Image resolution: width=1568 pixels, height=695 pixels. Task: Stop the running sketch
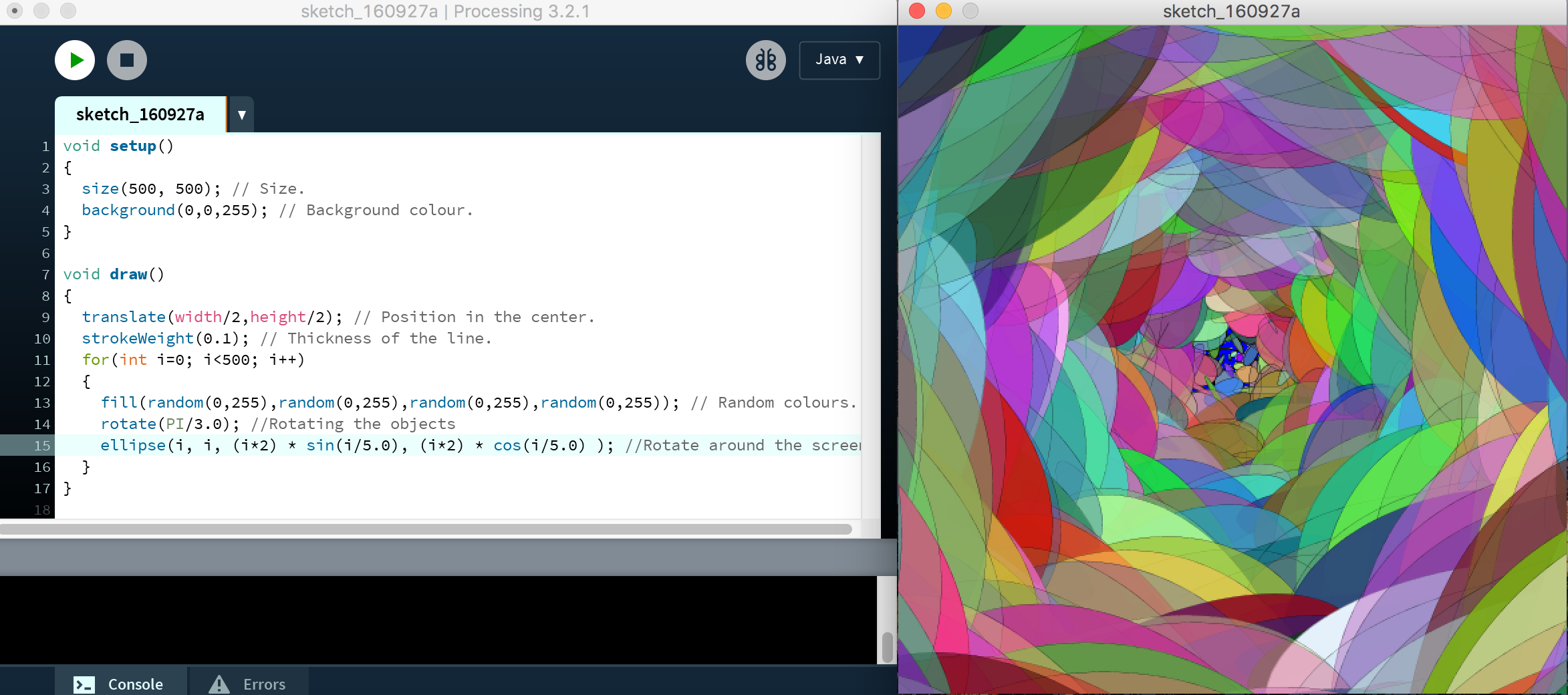pos(127,60)
